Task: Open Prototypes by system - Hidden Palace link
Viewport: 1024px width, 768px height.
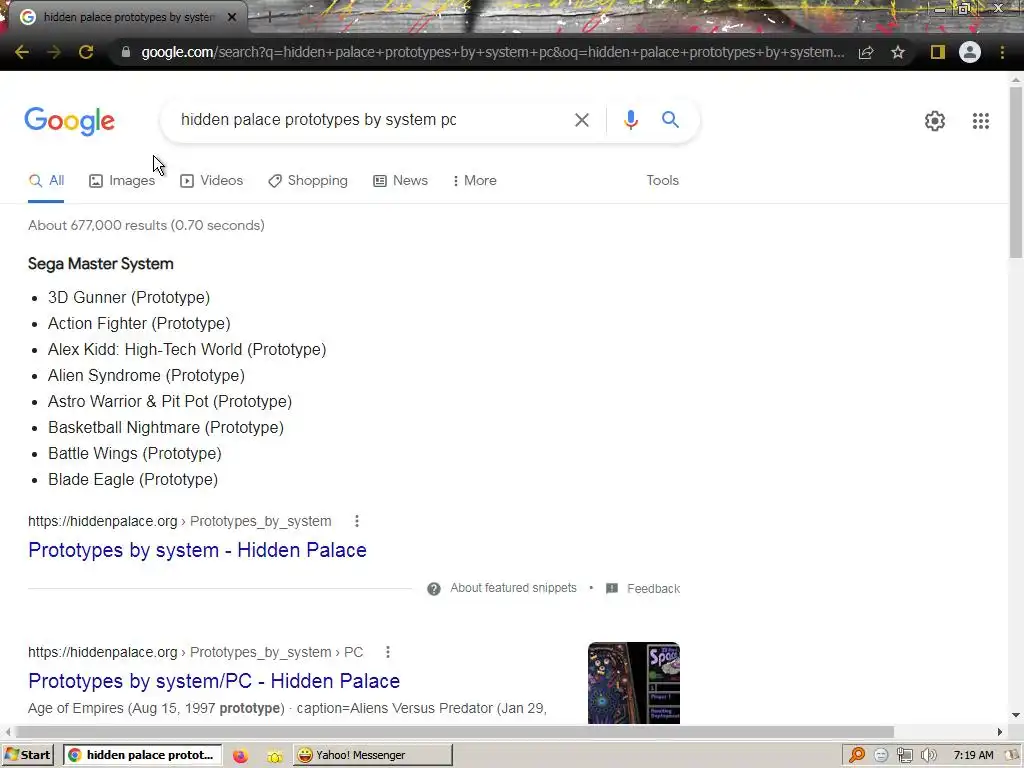Action: 197,550
